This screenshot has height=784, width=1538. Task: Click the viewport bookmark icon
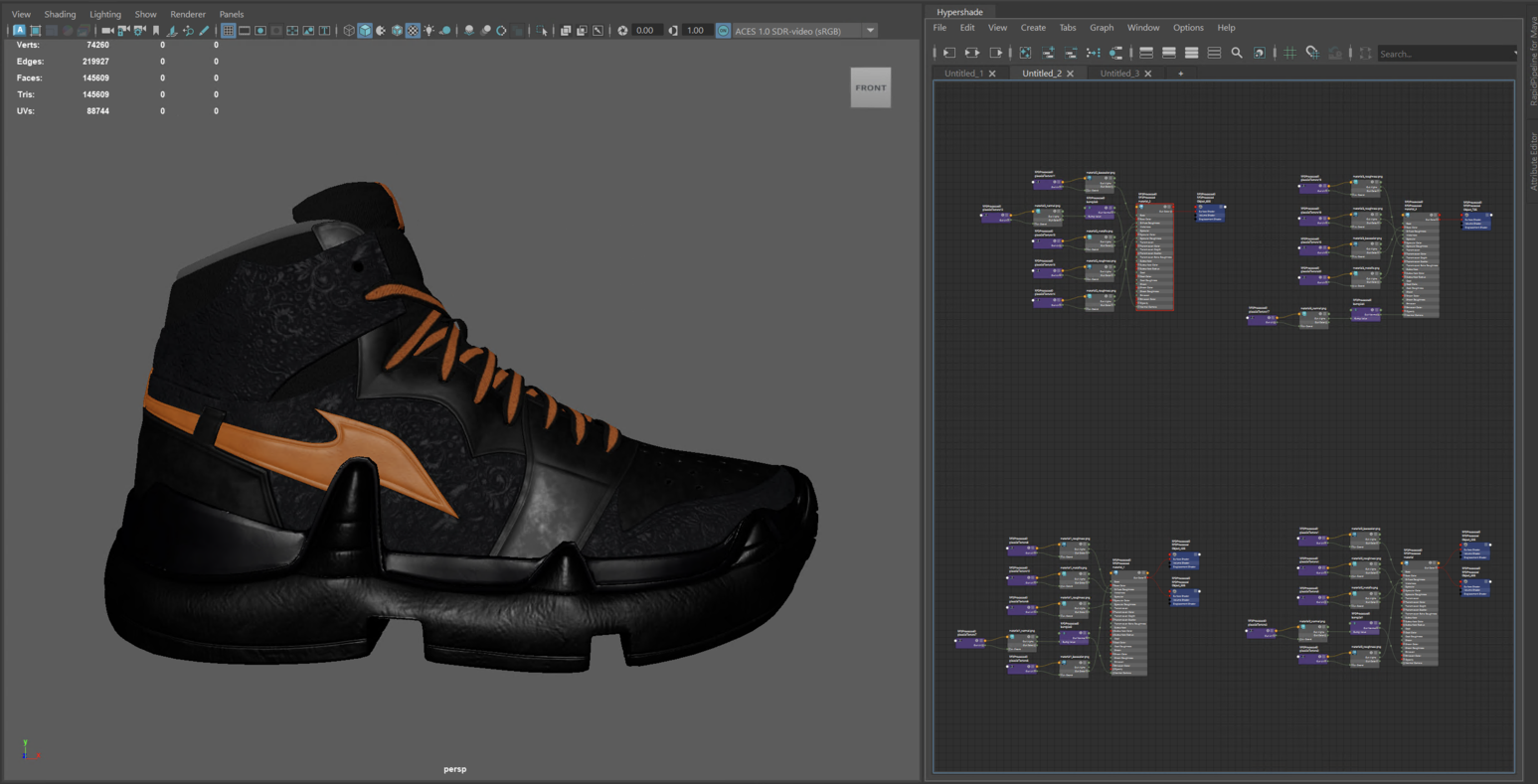(156, 31)
